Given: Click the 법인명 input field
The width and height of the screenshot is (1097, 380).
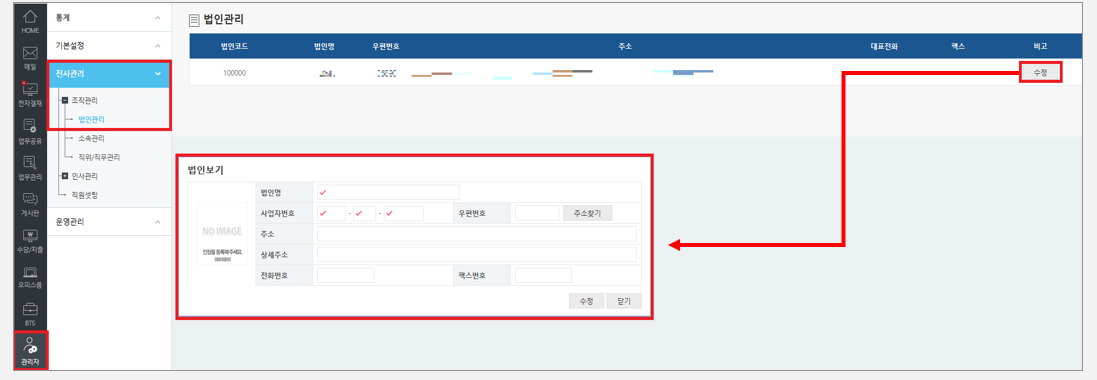Looking at the screenshot, I should click(388, 192).
